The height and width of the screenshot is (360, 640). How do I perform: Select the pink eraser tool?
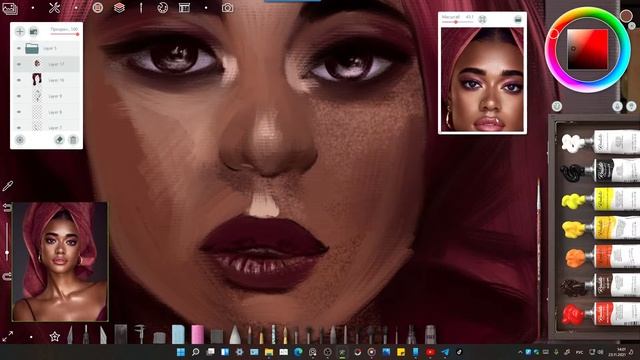198,334
